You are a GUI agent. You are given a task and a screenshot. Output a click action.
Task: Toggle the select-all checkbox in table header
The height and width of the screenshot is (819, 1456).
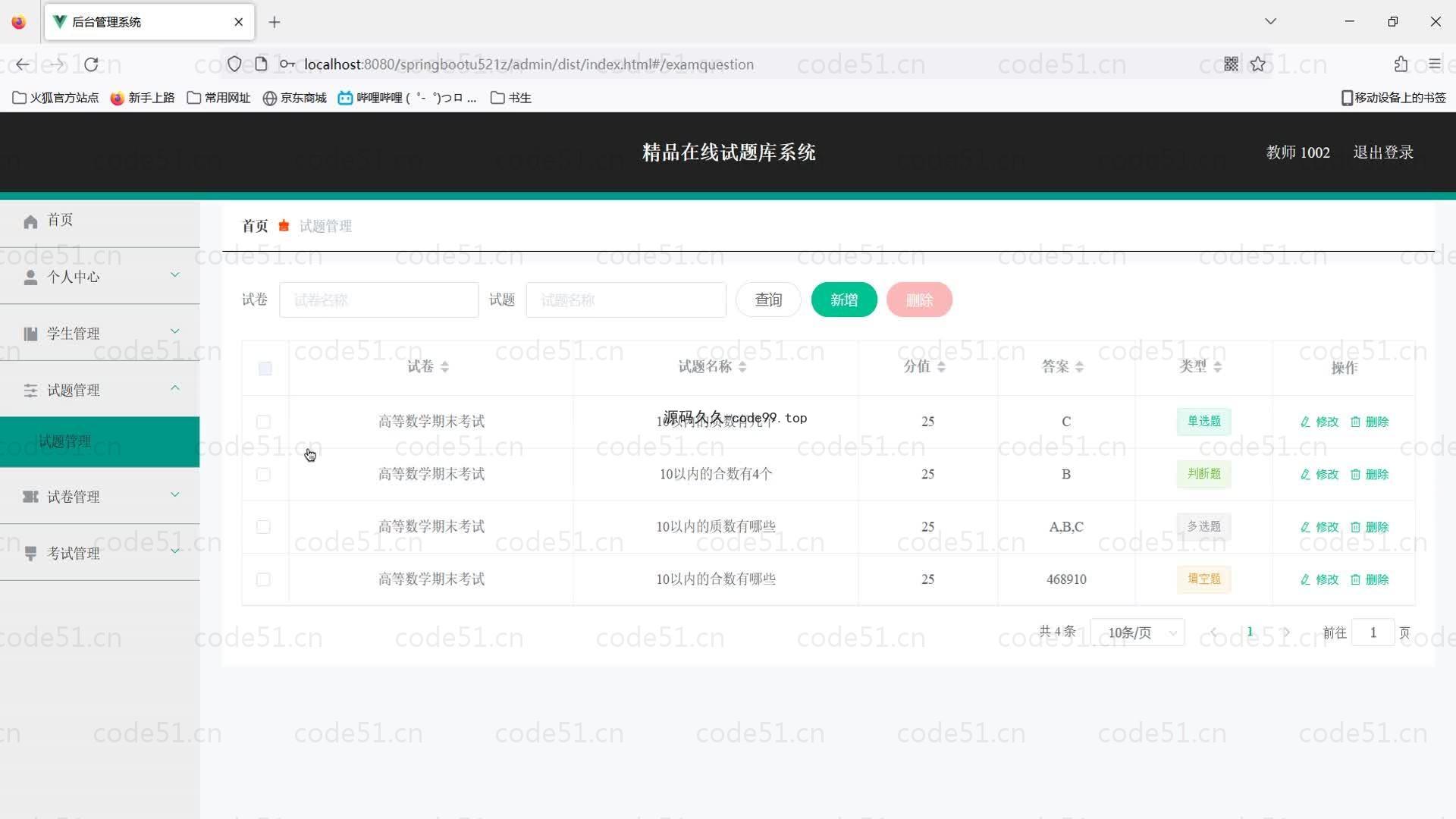265,369
